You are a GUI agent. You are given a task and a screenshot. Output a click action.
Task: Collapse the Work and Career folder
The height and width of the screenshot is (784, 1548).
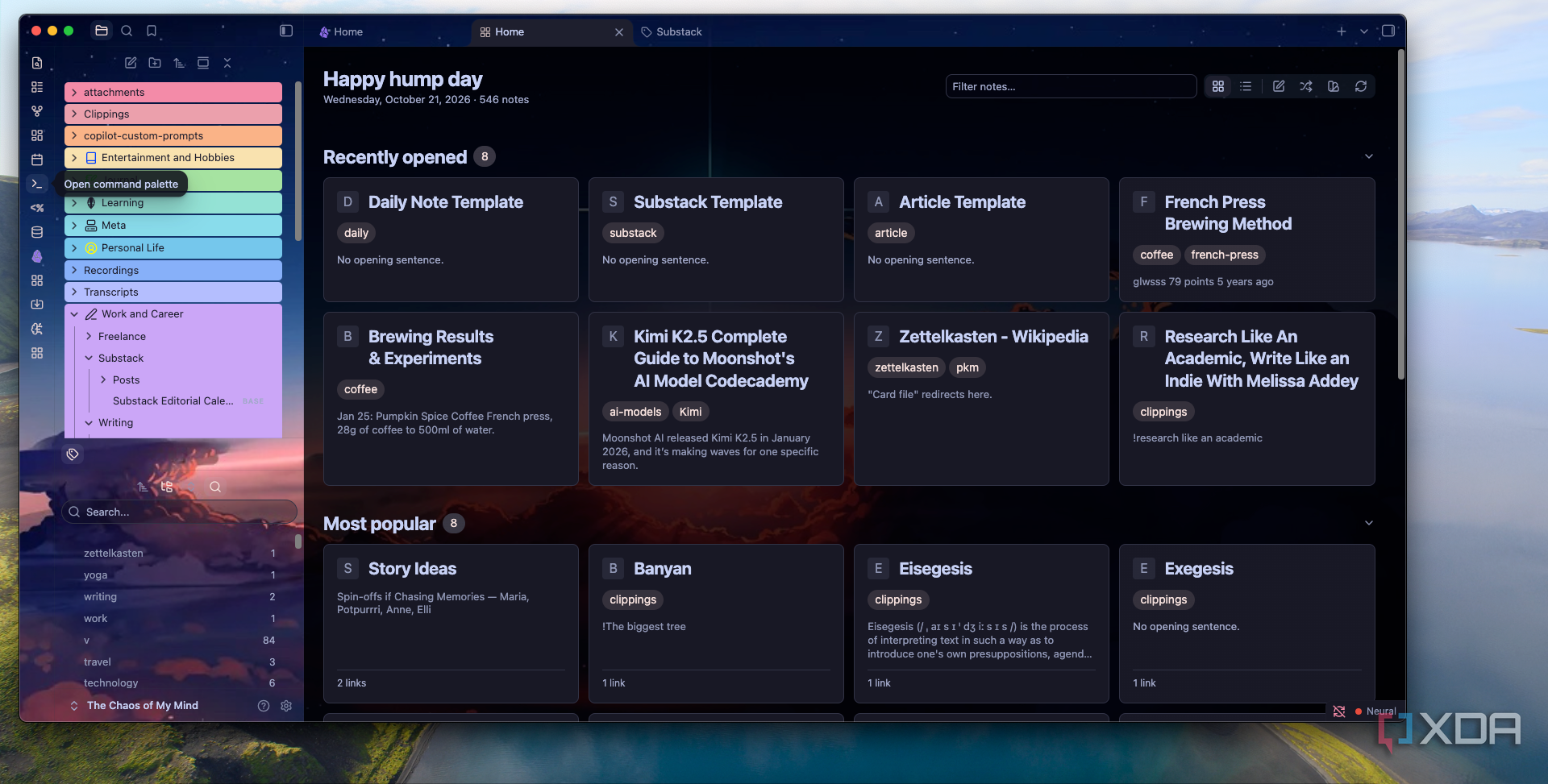pyautogui.click(x=173, y=314)
